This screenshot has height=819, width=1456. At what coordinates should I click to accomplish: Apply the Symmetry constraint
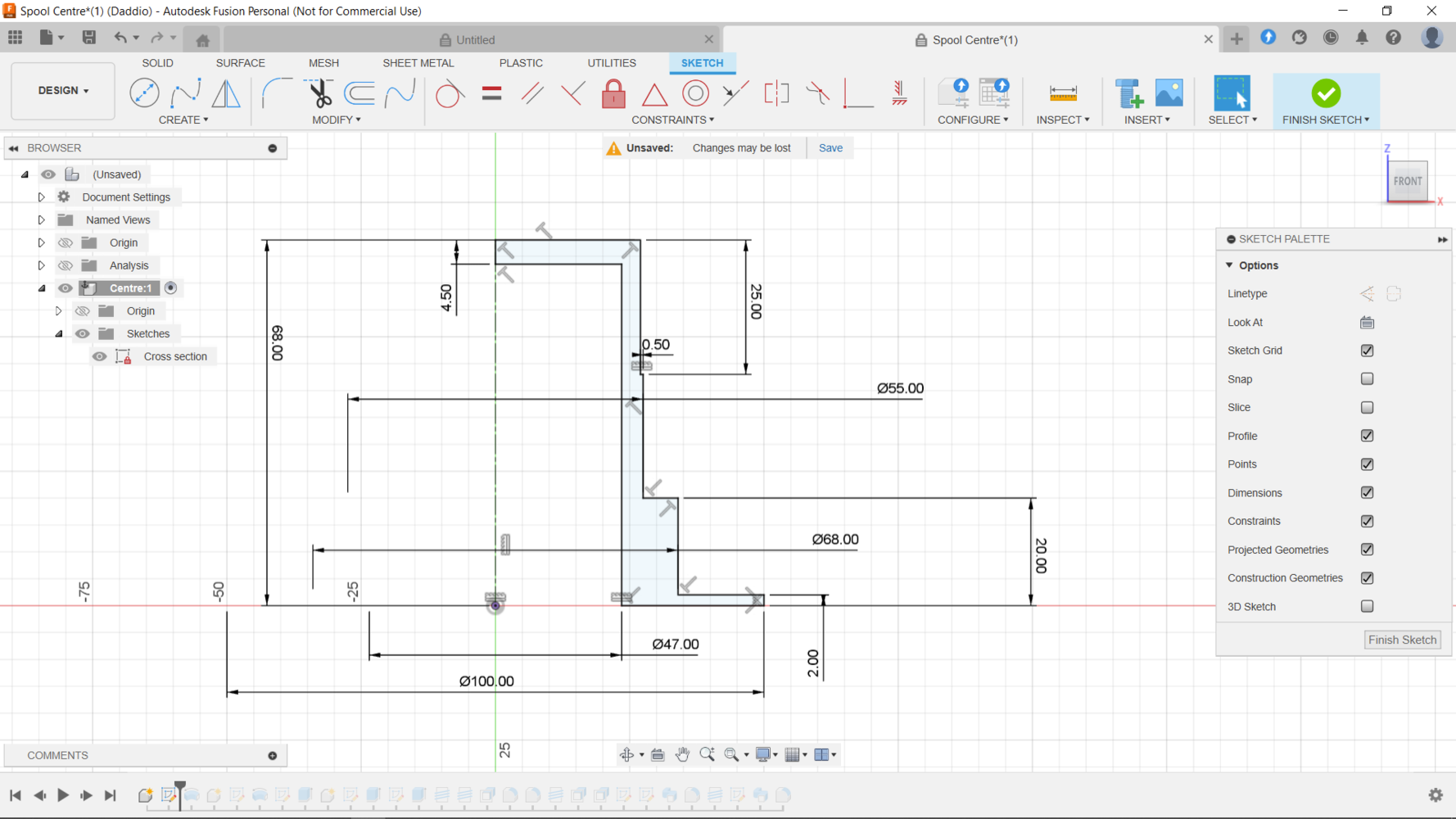776,93
